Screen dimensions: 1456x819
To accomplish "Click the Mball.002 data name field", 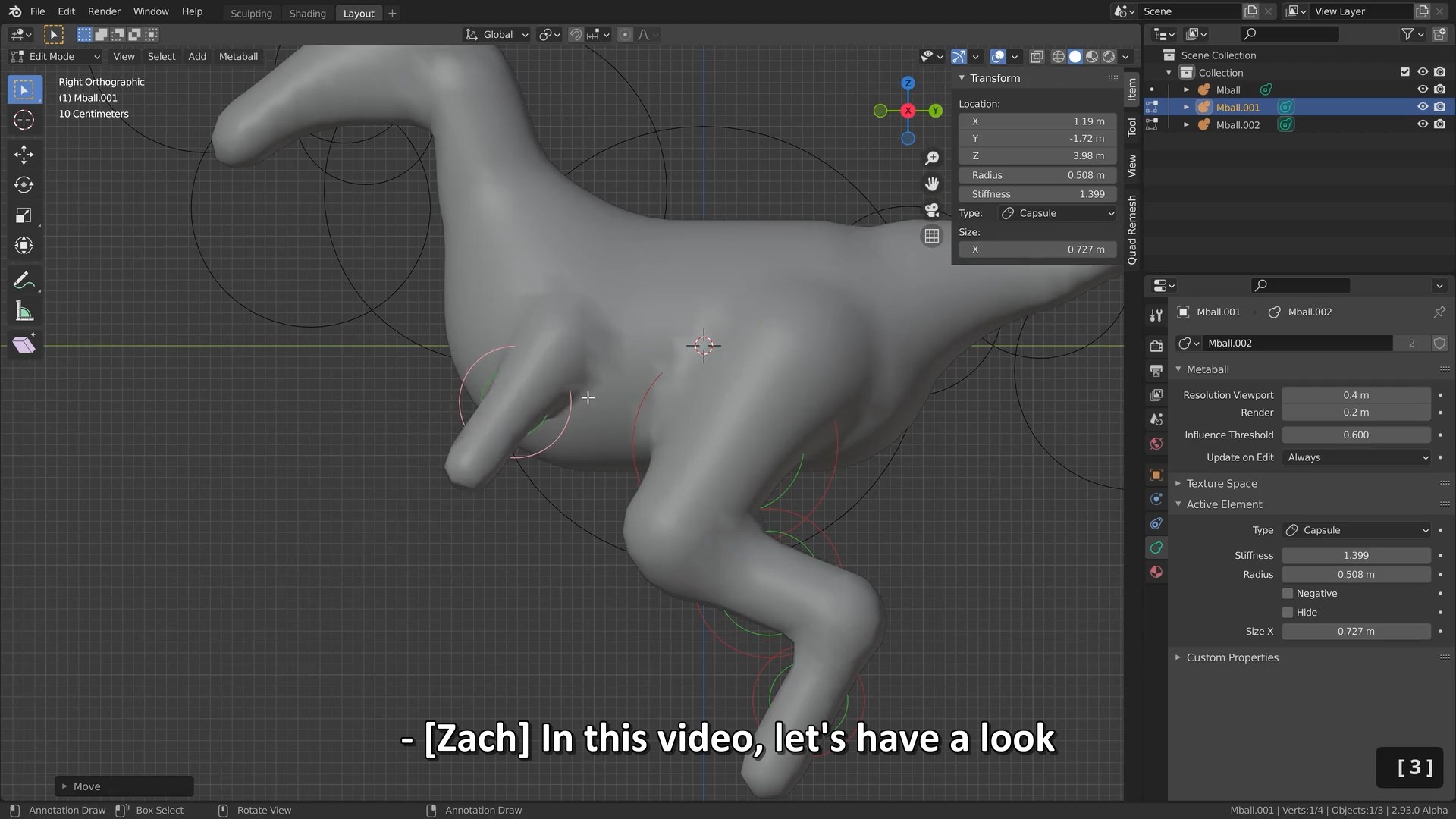I will pyautogui.click(x=1297, y=343).
